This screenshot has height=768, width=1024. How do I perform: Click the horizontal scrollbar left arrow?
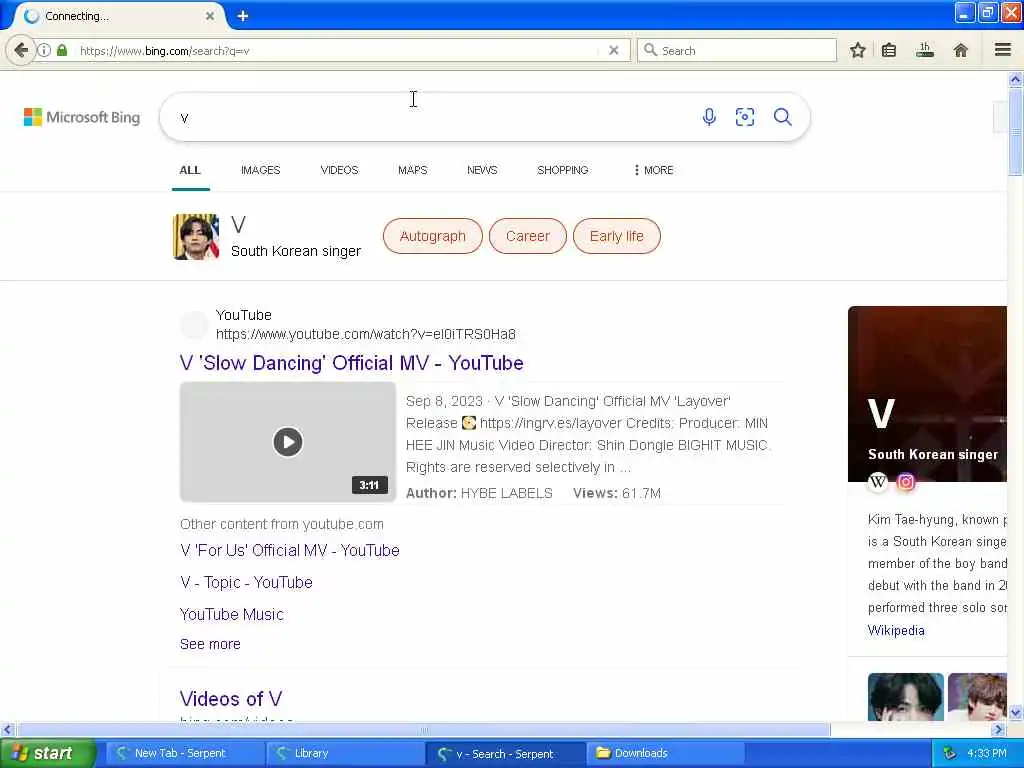pyautogui.click(x=7, y=729)
